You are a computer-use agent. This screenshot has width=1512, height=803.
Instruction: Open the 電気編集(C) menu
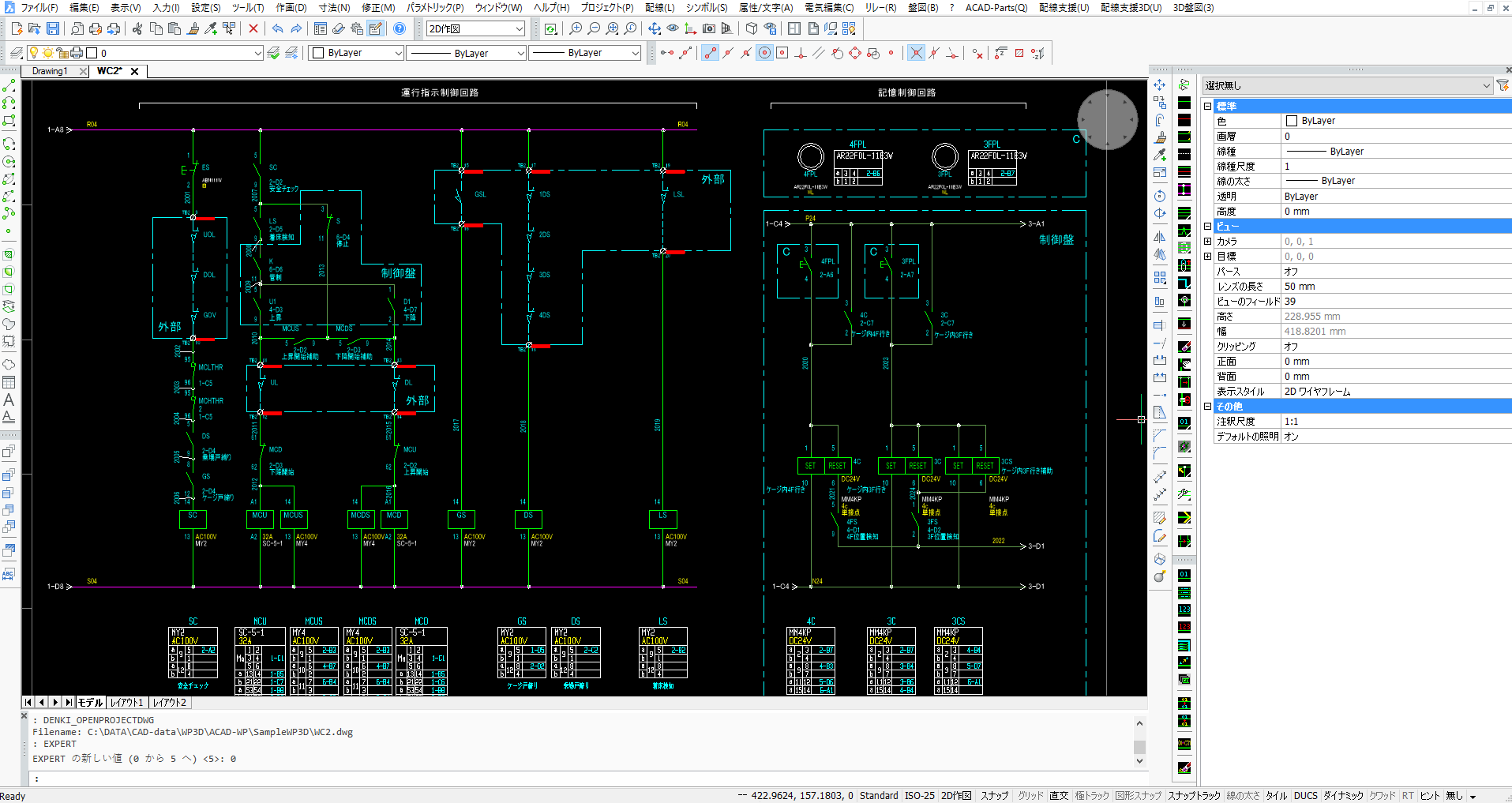click(x=829, y=7)
